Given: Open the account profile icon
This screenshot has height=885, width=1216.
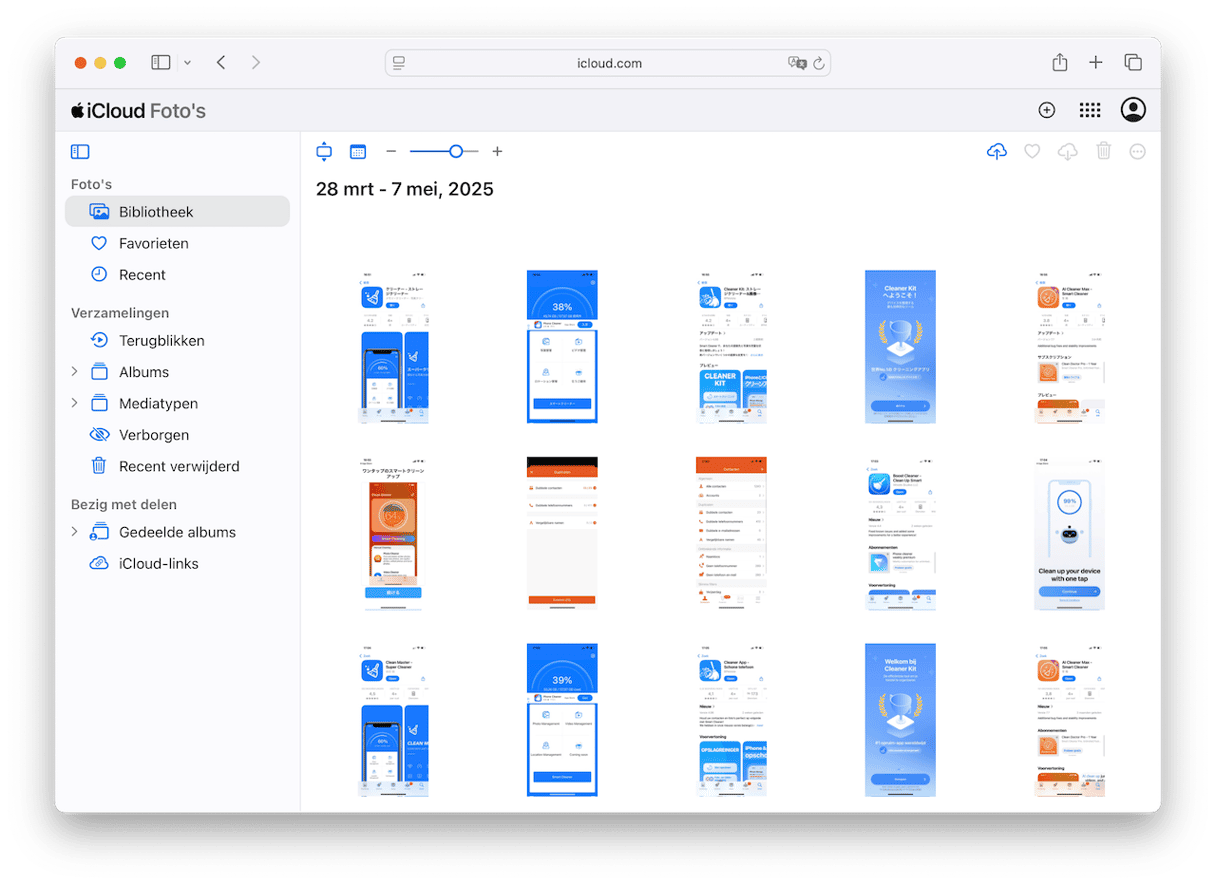Looking at the screenshot, I should pos(1133,111).
